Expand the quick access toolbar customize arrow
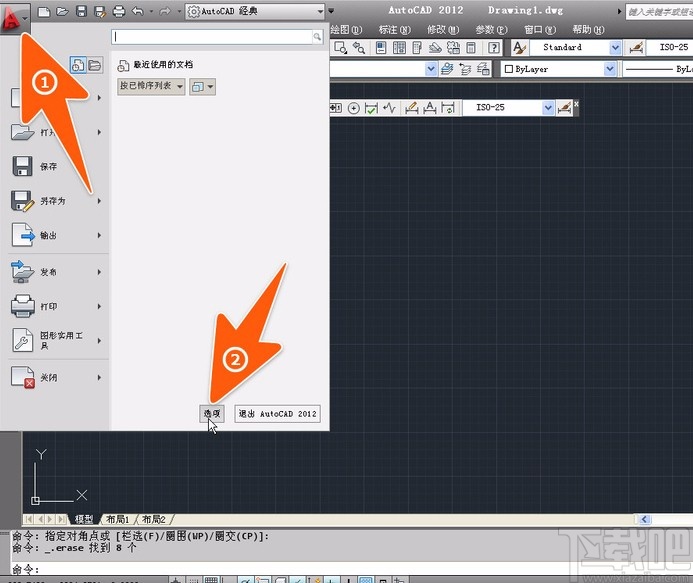The image size is (693, 583). [331, 11]
